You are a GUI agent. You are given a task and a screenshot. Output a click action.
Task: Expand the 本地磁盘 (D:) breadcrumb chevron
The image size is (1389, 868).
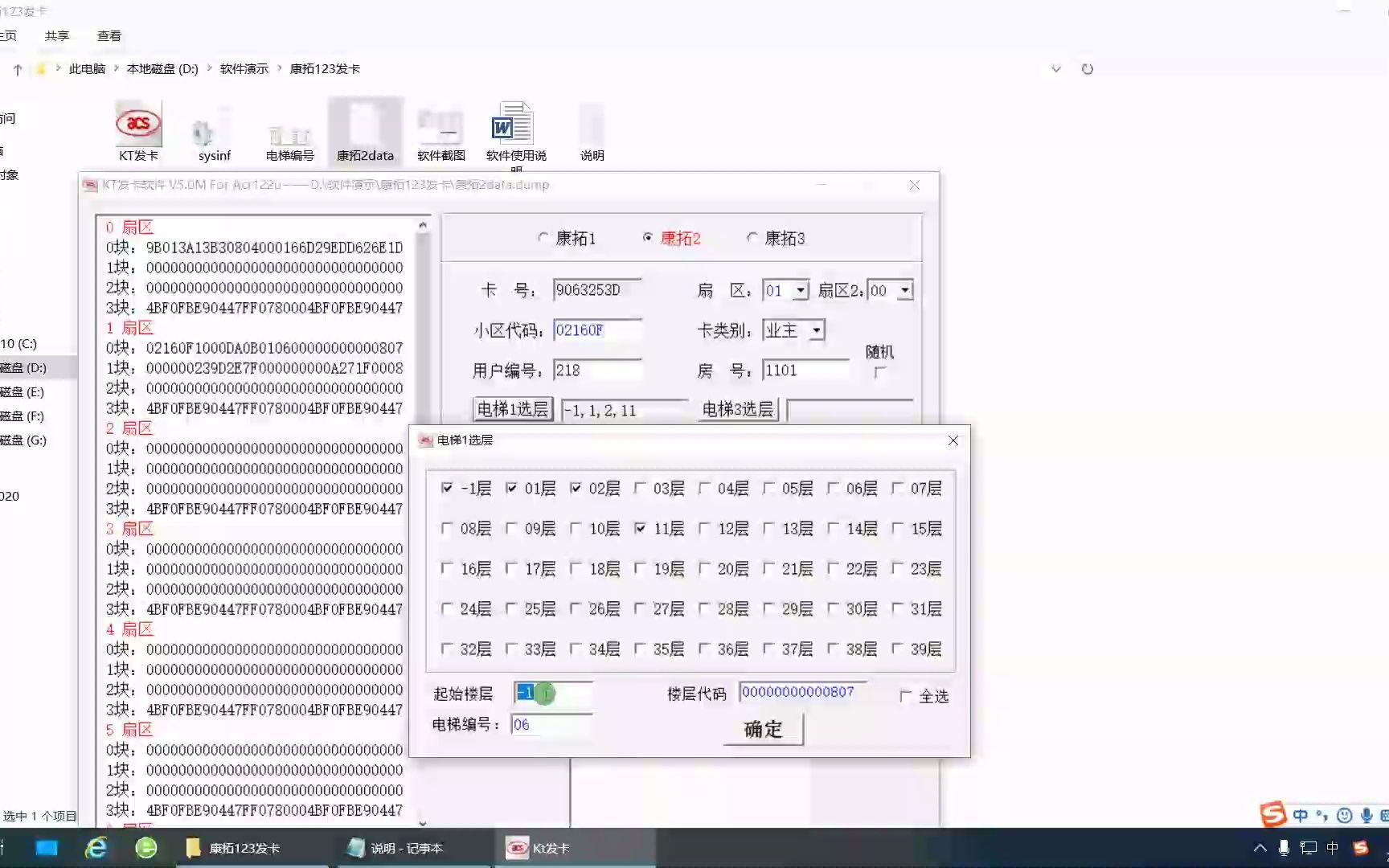[210, 69]
